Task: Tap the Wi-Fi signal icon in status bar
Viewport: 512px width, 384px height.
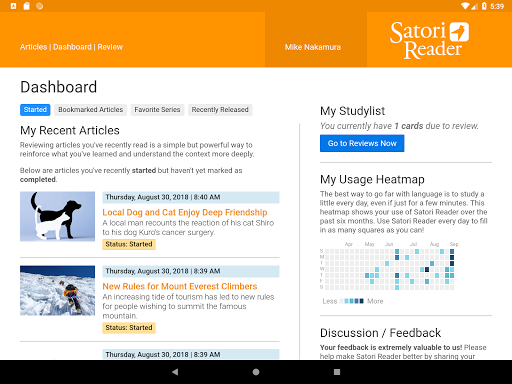Action: pos(465,6)
